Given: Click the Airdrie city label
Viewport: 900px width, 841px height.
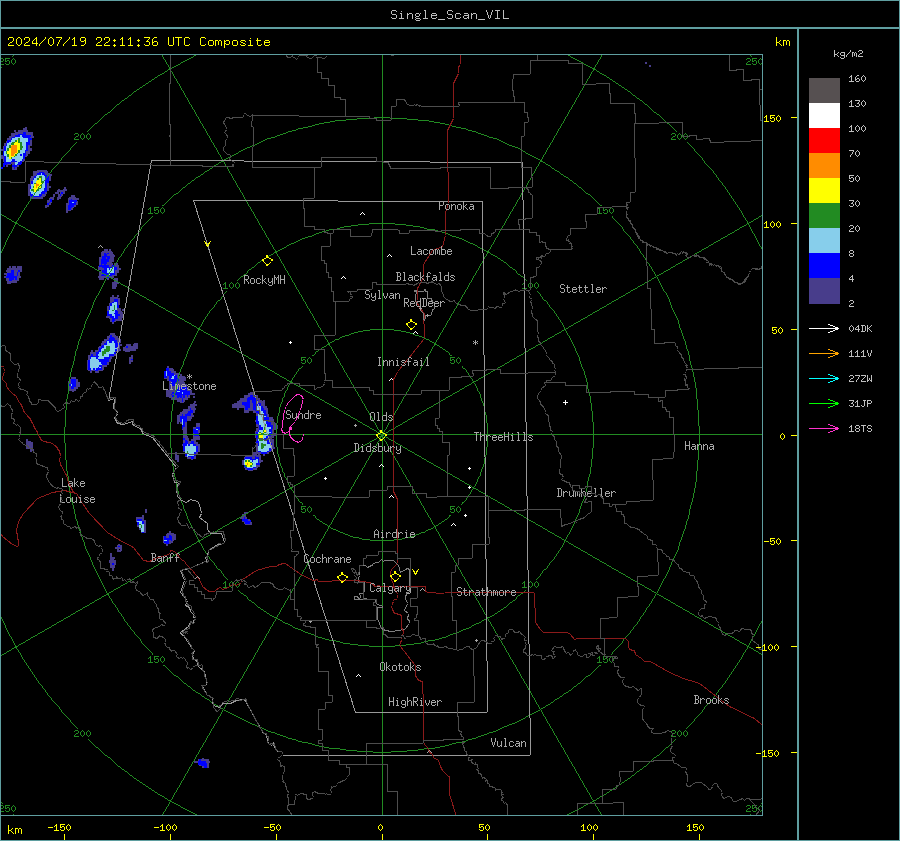Looking at the screenshot, I should pos(394,534).
